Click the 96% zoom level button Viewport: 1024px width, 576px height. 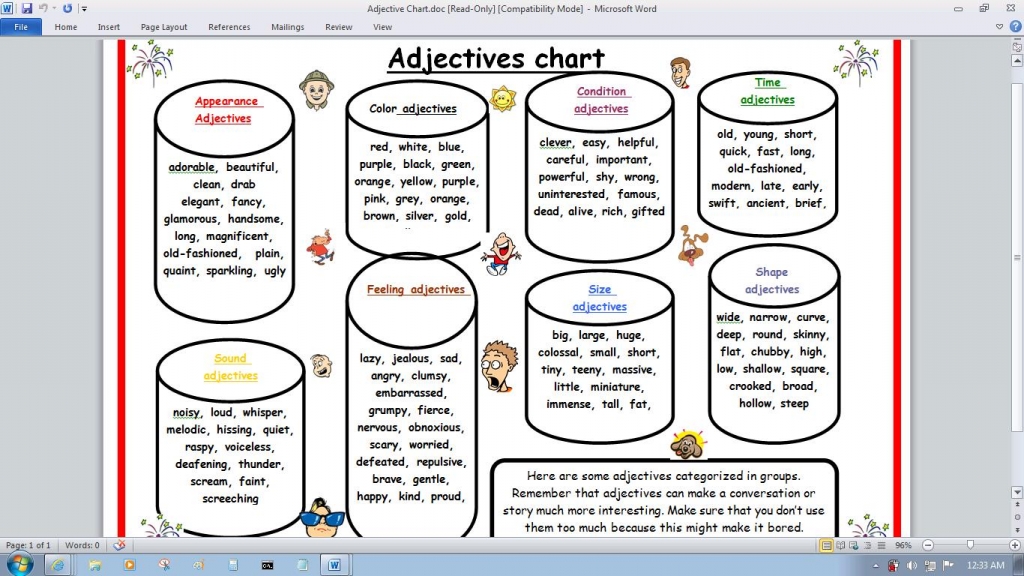(903, 545)
